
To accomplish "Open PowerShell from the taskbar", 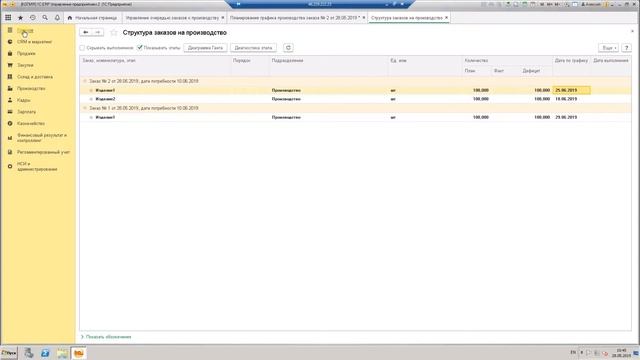I will [x=45, y=353].
